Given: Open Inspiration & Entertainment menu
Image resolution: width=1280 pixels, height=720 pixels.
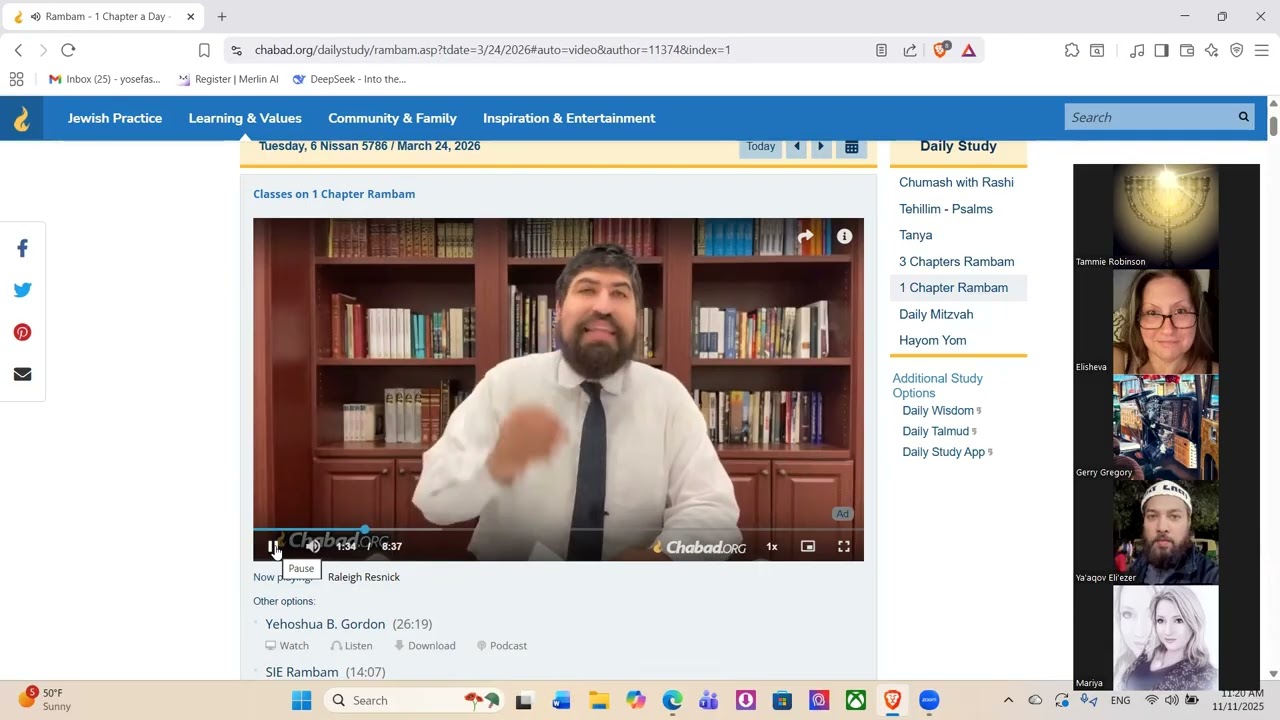Looking at the screenshot, I should (x=569, y=118).
